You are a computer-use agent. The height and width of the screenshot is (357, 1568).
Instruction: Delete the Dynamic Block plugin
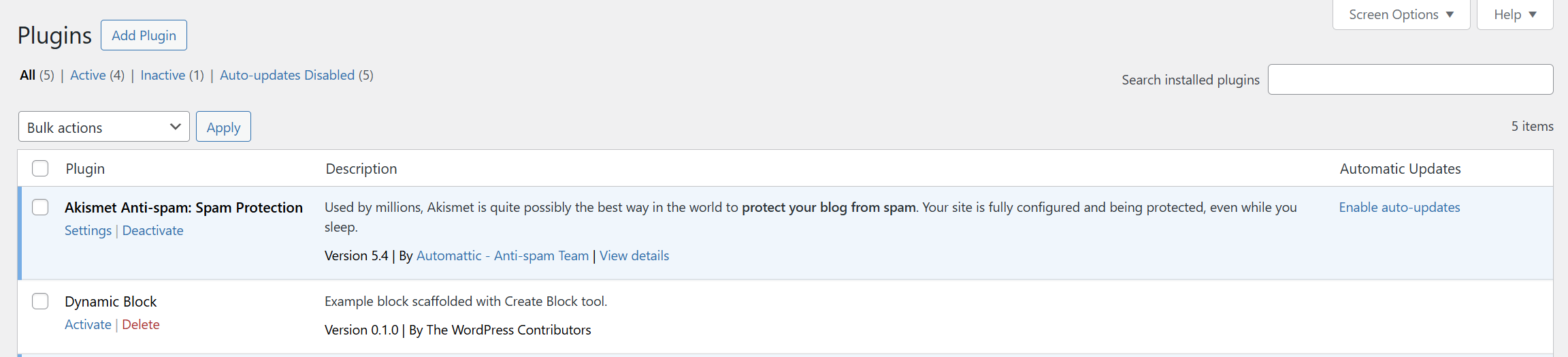(141, 324)
